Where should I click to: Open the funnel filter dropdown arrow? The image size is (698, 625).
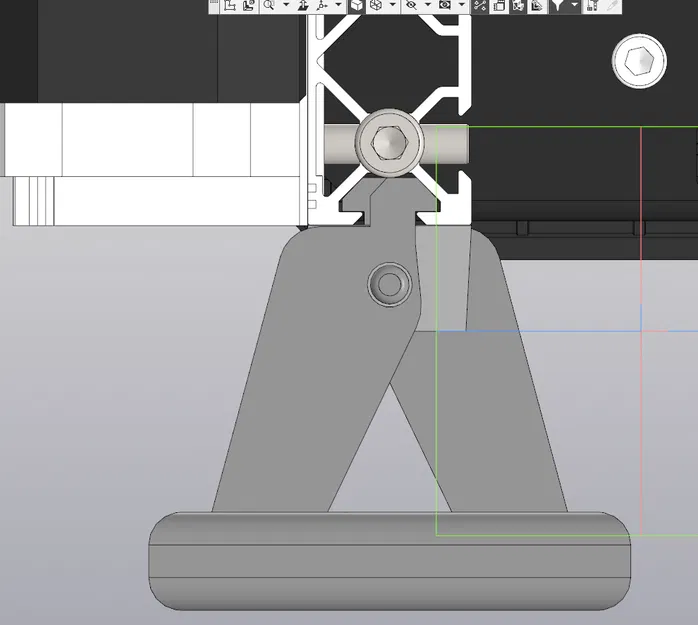[575, 5]
